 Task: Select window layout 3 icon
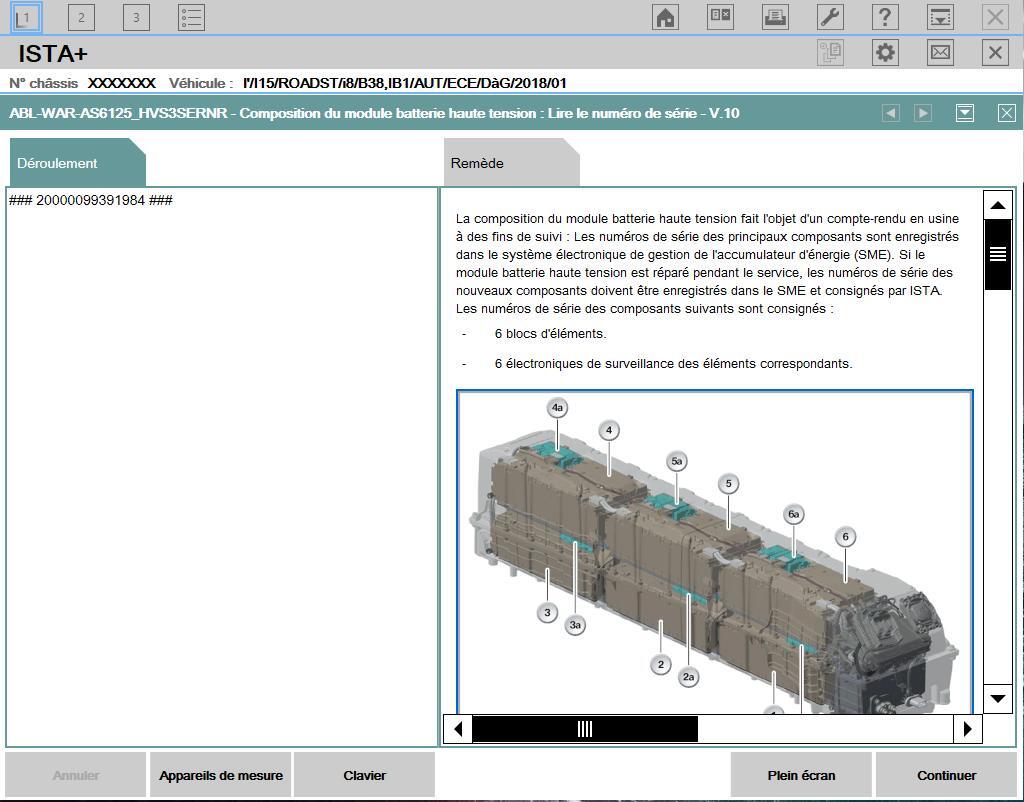[x=136, y=17]
